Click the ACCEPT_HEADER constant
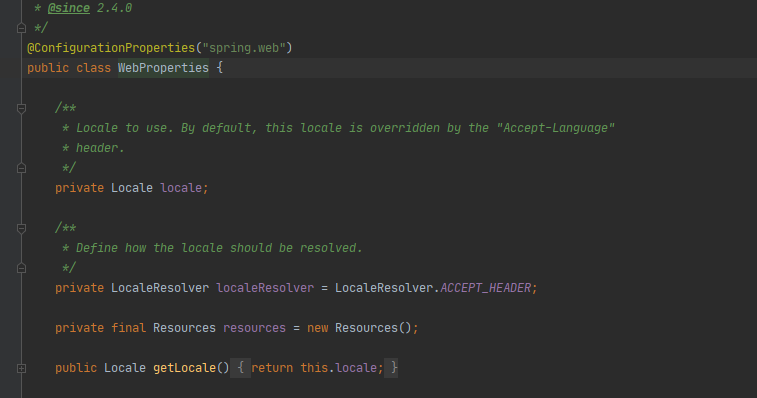This screenshot has height=398, width=757. tap(485, 288)
